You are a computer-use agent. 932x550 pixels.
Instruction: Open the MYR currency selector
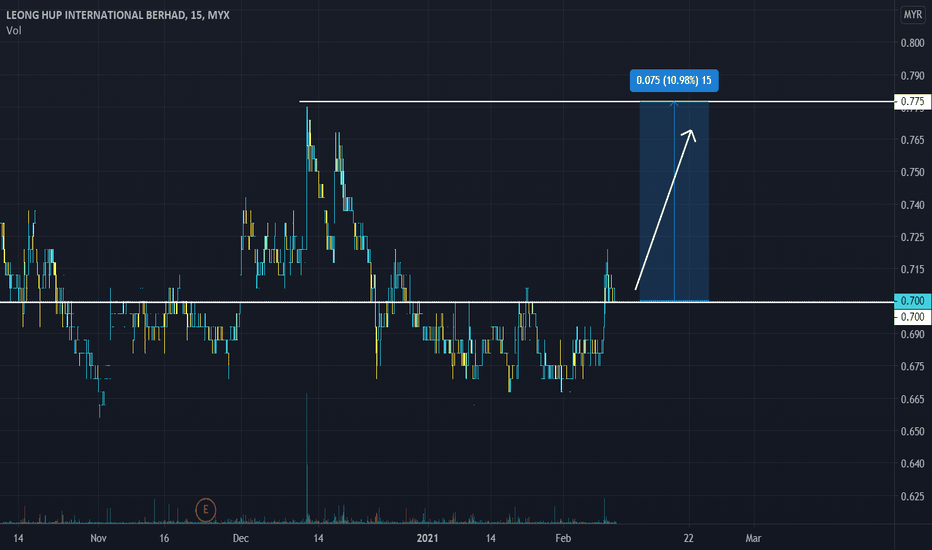tap(912, 15)
